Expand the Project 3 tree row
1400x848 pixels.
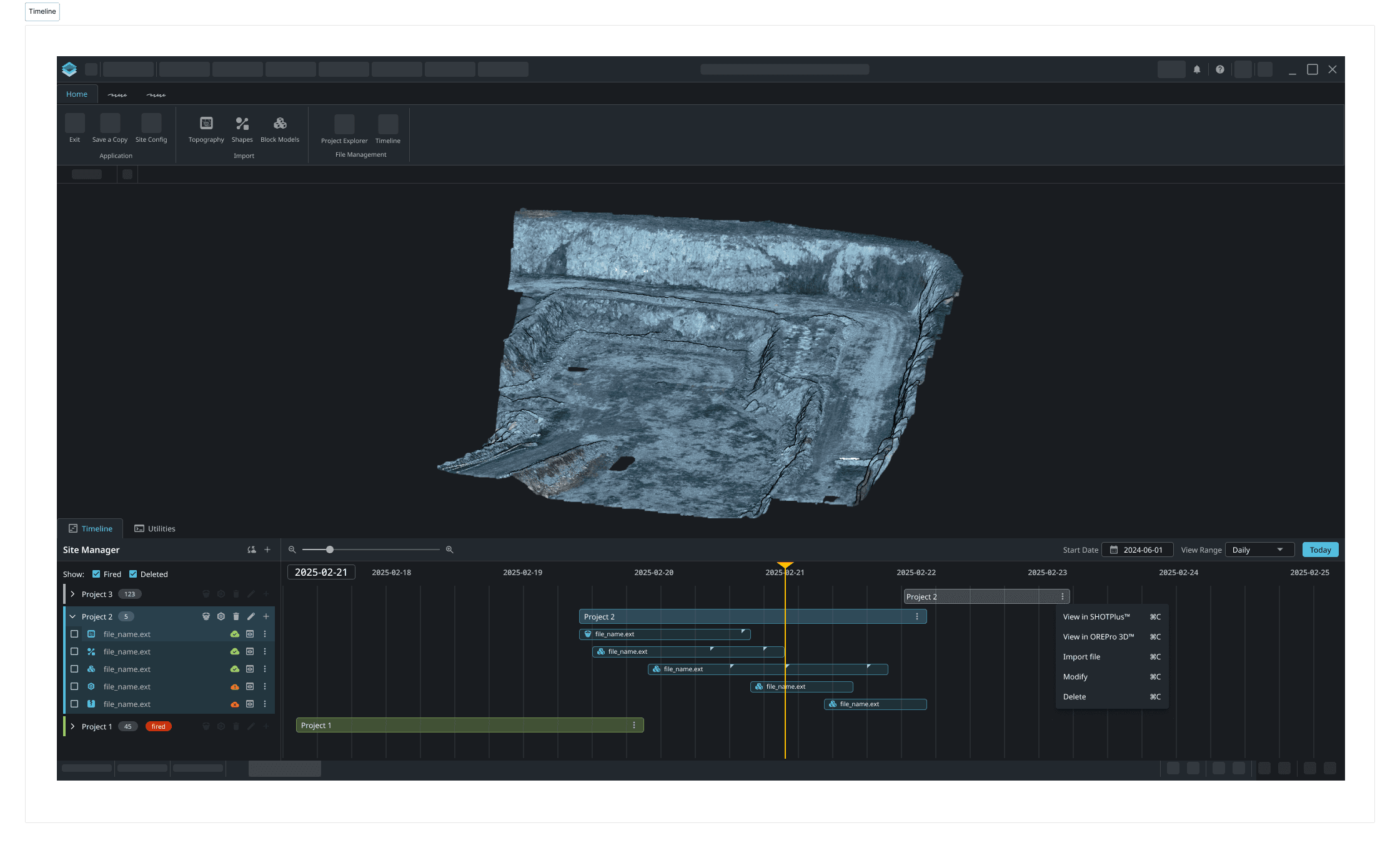73,594
